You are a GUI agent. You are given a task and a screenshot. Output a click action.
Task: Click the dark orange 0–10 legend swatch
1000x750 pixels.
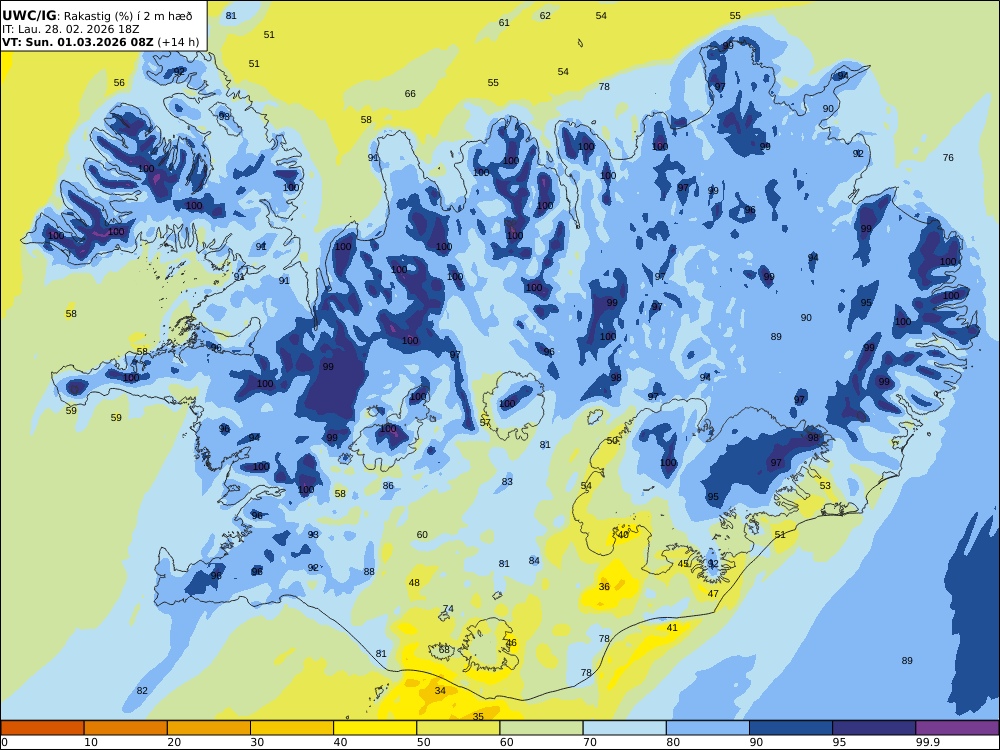click(42, 728)
